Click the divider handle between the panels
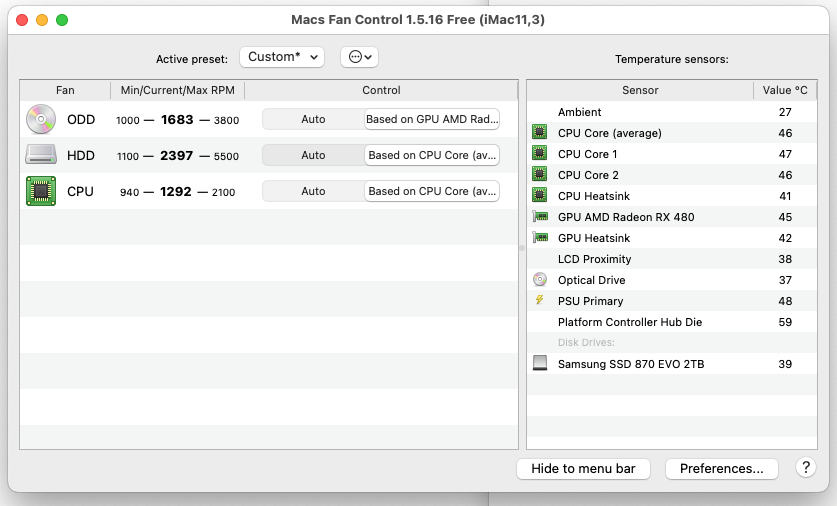Screen dimensions: 837x506 pyautogui.click(x=522, y=247)
